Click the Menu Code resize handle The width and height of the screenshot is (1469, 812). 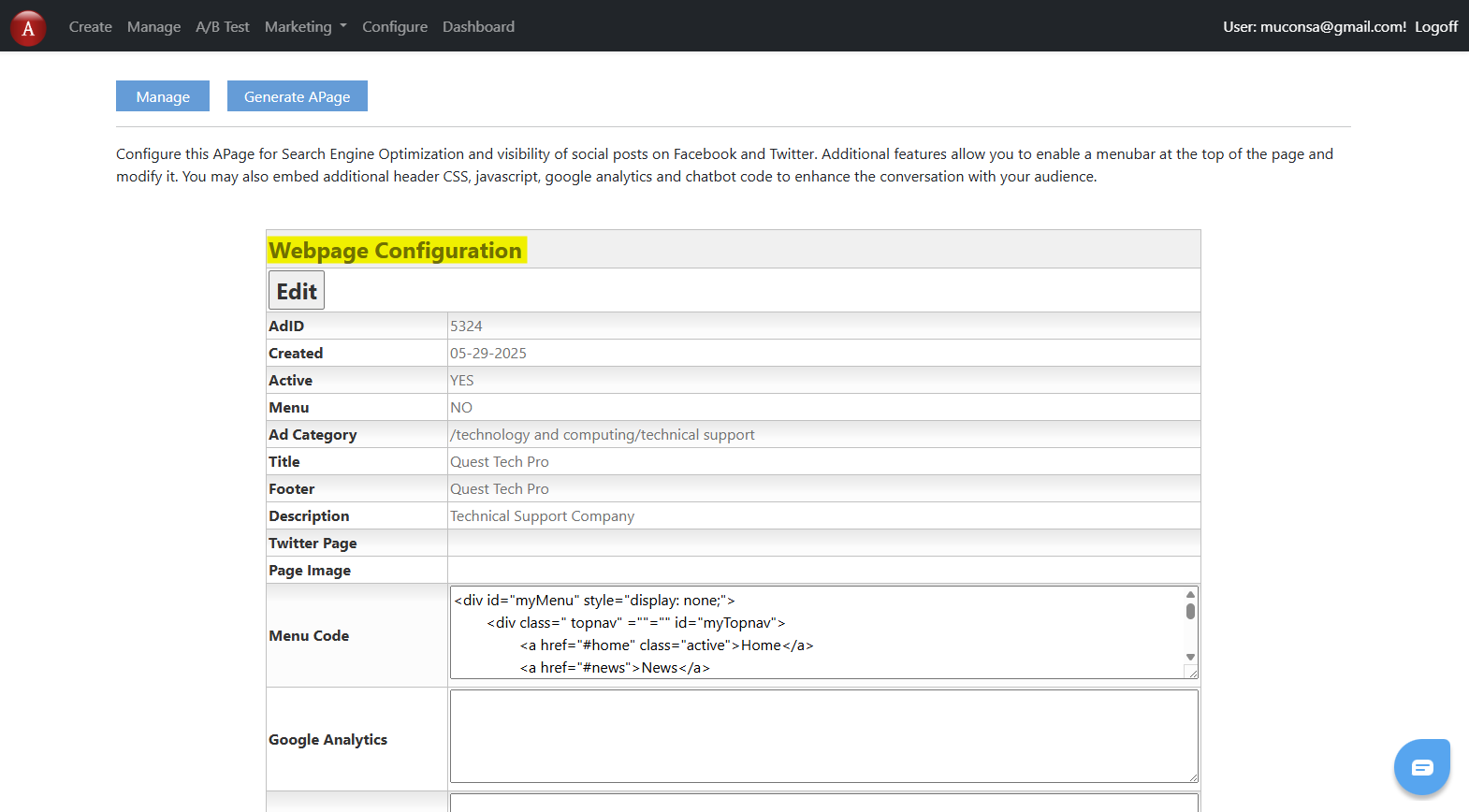point(1192,673)
